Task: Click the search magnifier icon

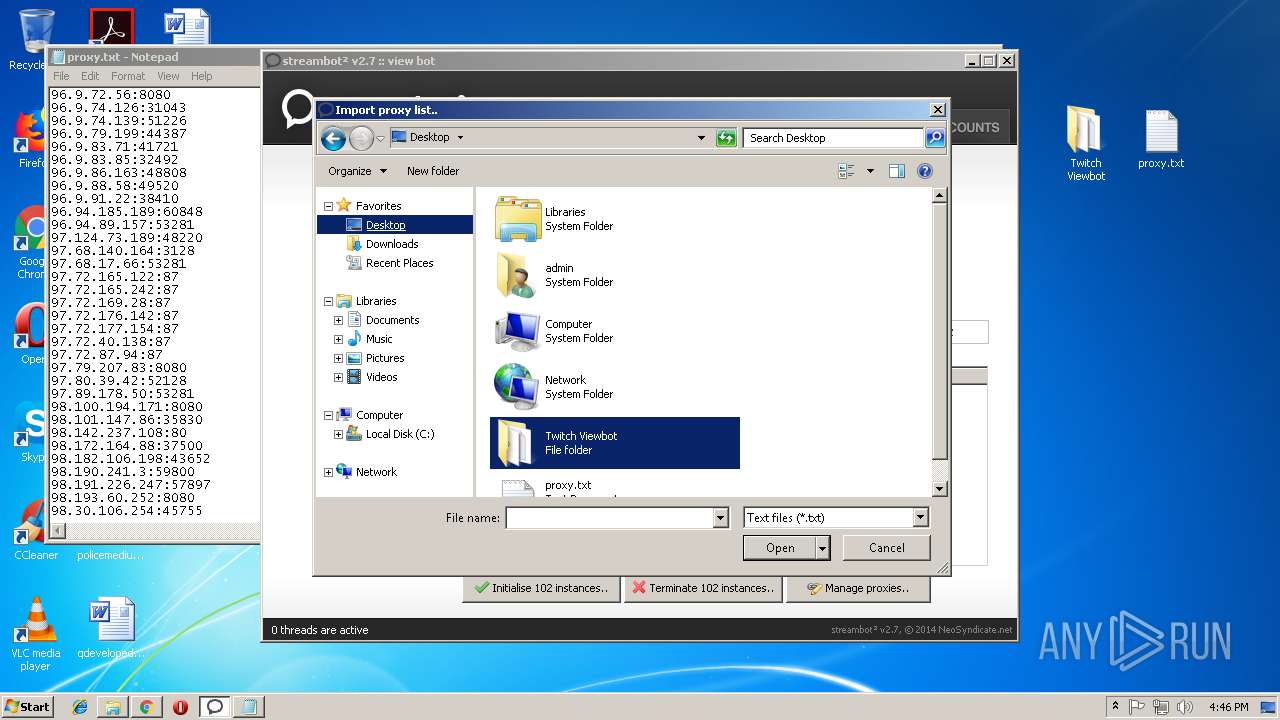Action: pos(935,138)
